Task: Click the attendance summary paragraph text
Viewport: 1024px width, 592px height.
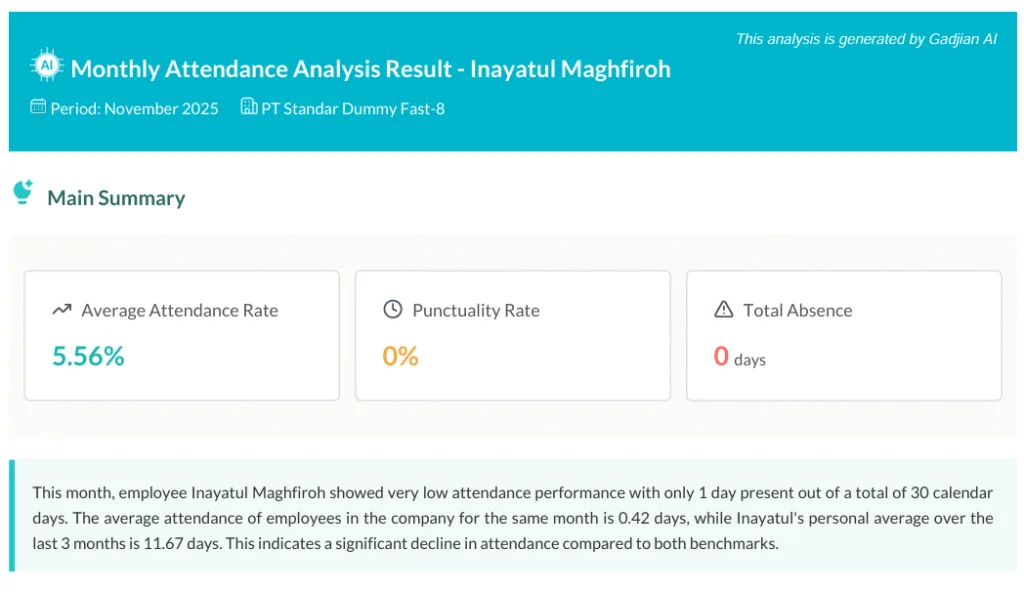Action: [512, 518]
